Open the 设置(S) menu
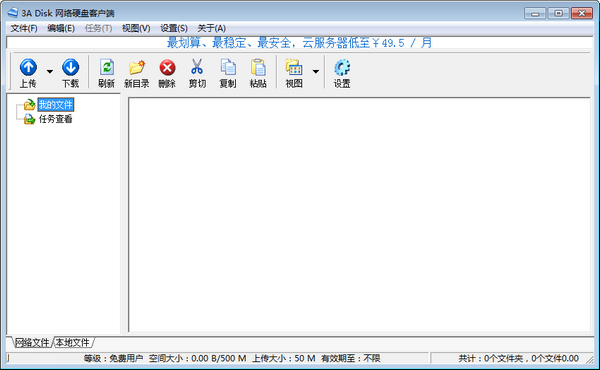 click(174, 28)
